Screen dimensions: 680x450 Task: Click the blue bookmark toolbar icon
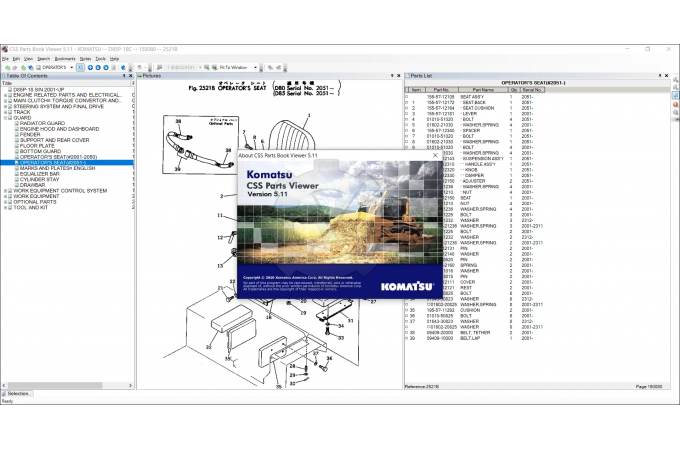click(123, 68)
